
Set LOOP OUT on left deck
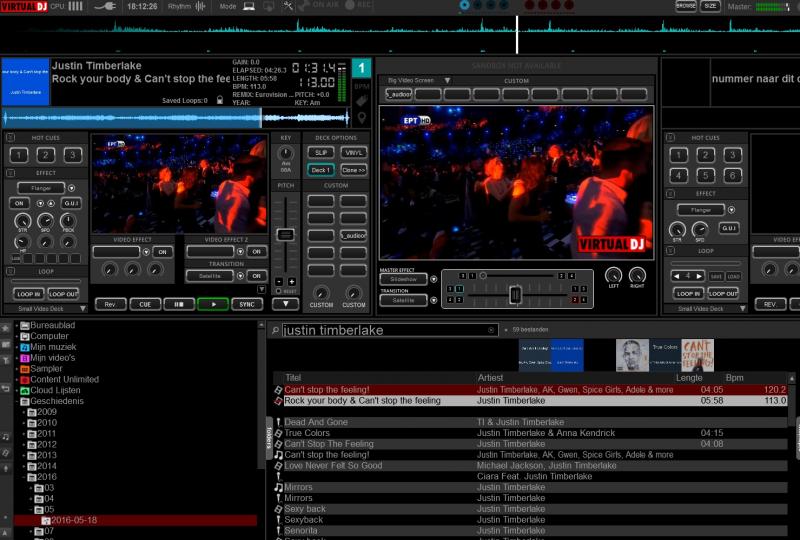coord(64,294)
